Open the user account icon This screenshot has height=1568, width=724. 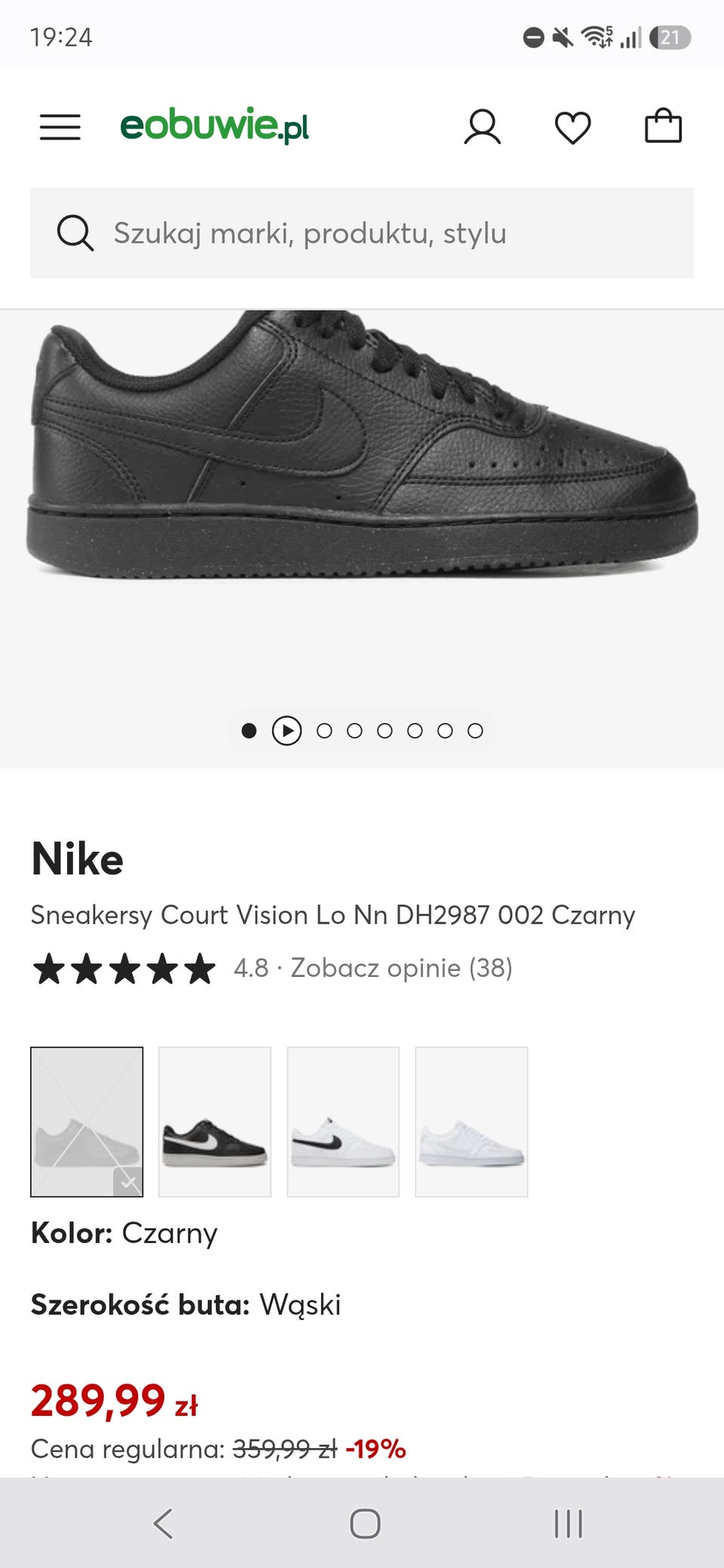click(x=483, y=127)
